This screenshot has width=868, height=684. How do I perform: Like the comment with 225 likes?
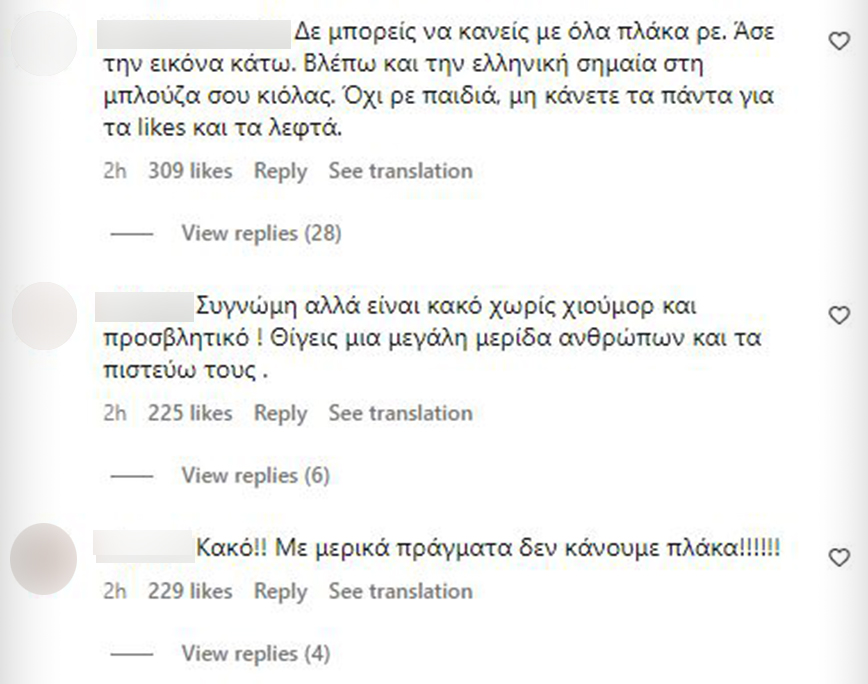click(840, 316)
